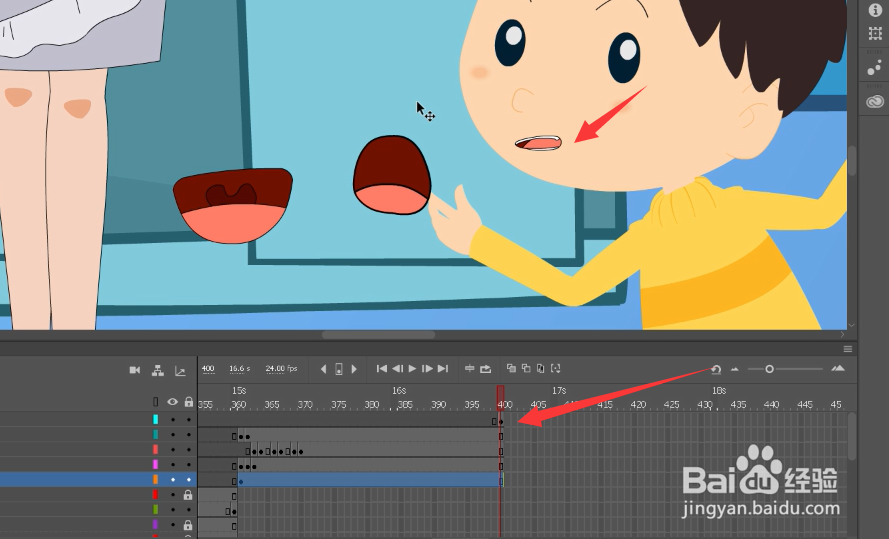Select the boy's mouth on his face
This screenshot has width=889, height=539.
click(538, 143)
